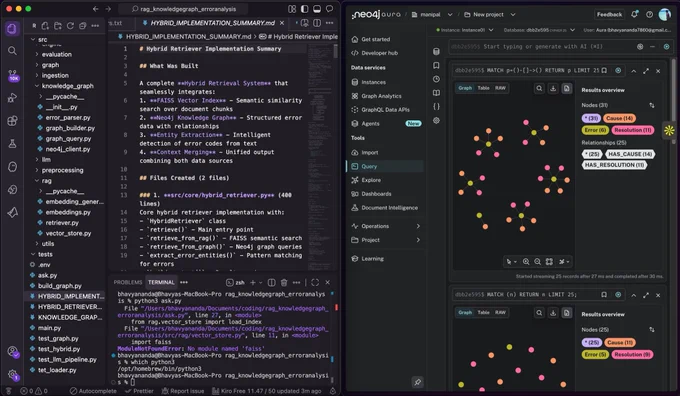Open the Manage gear in the activity bar
Screen dimensions: 680x396
click(x=13, y=374)
